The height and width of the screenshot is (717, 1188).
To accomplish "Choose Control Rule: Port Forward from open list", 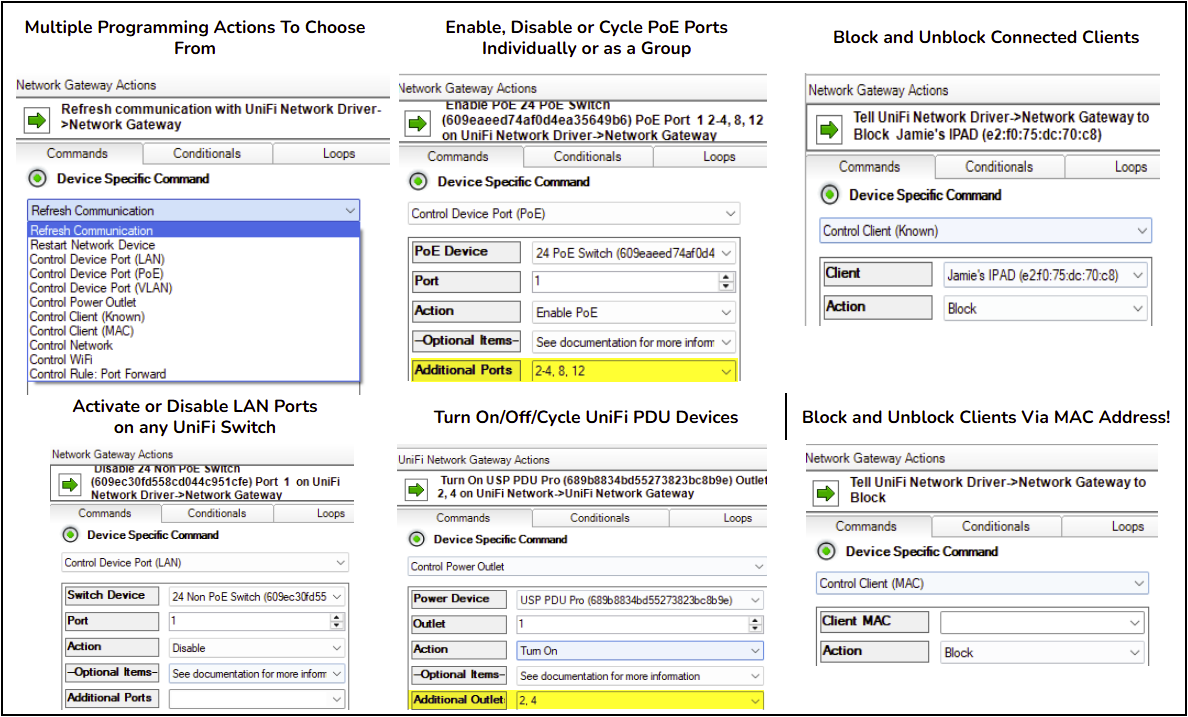I will pyautogui.click(x=193, y=374).
